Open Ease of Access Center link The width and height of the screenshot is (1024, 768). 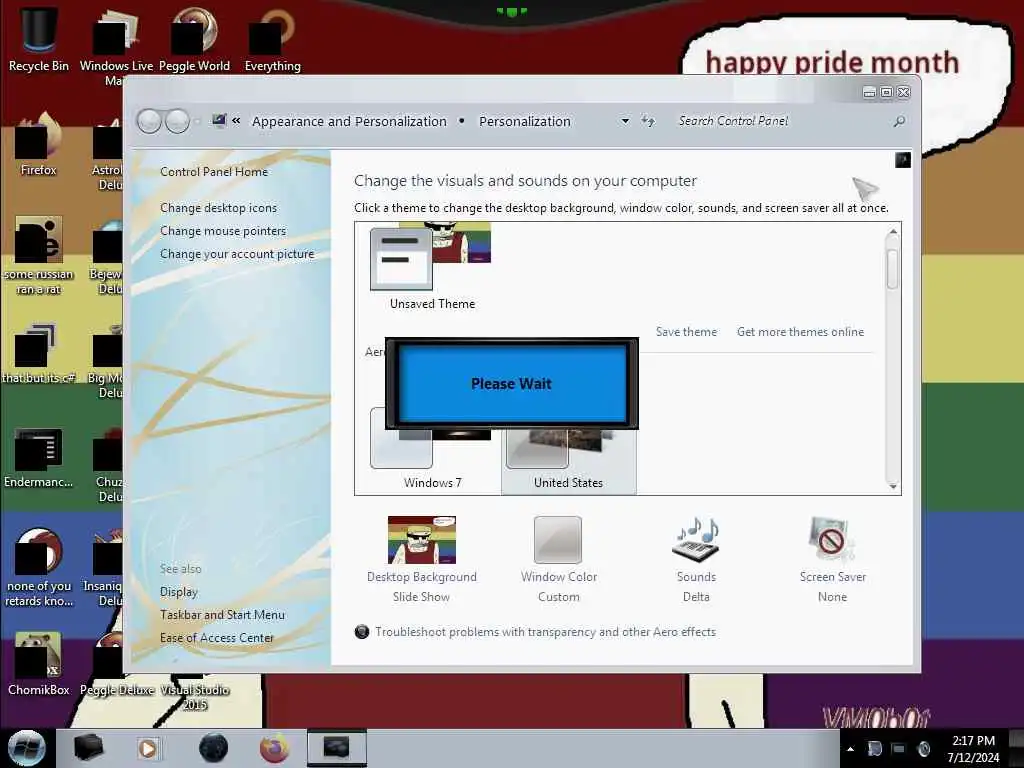coord(217,637)
